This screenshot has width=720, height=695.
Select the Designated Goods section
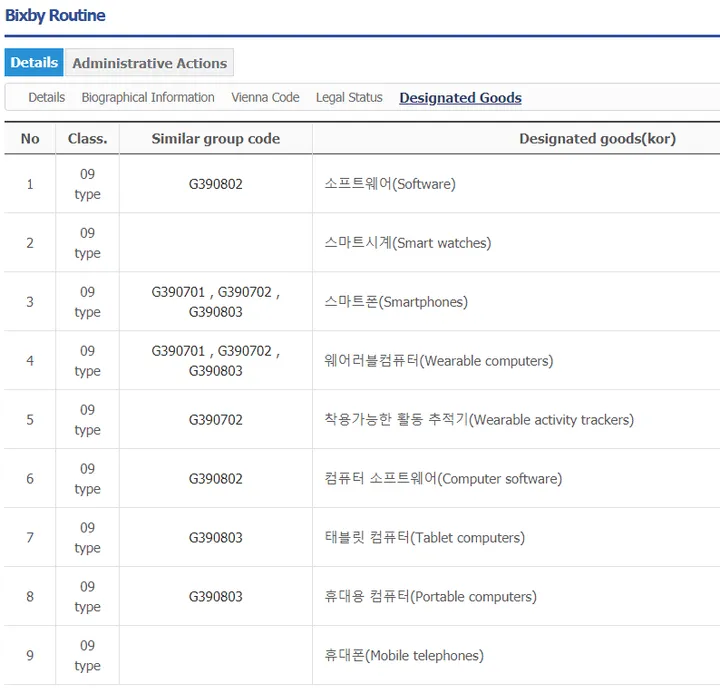(x=461, y=98)
